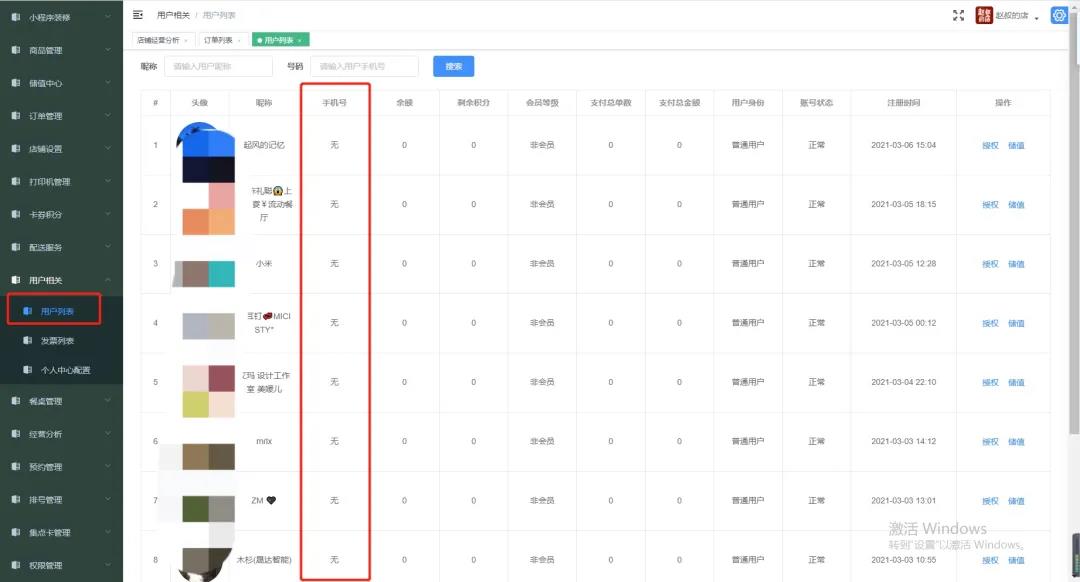Switch to the 店铺运营分析 tab
The image size is (1080, 582).
tap(160, 40)
